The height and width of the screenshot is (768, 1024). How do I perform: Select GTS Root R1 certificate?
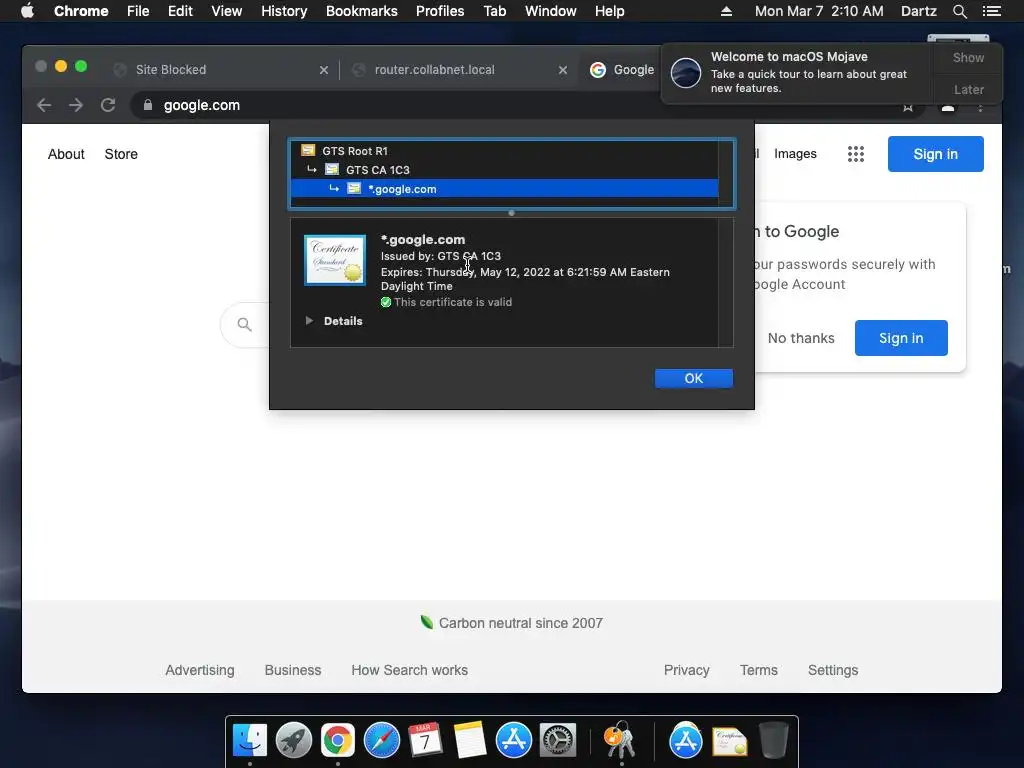click(504, 151)
